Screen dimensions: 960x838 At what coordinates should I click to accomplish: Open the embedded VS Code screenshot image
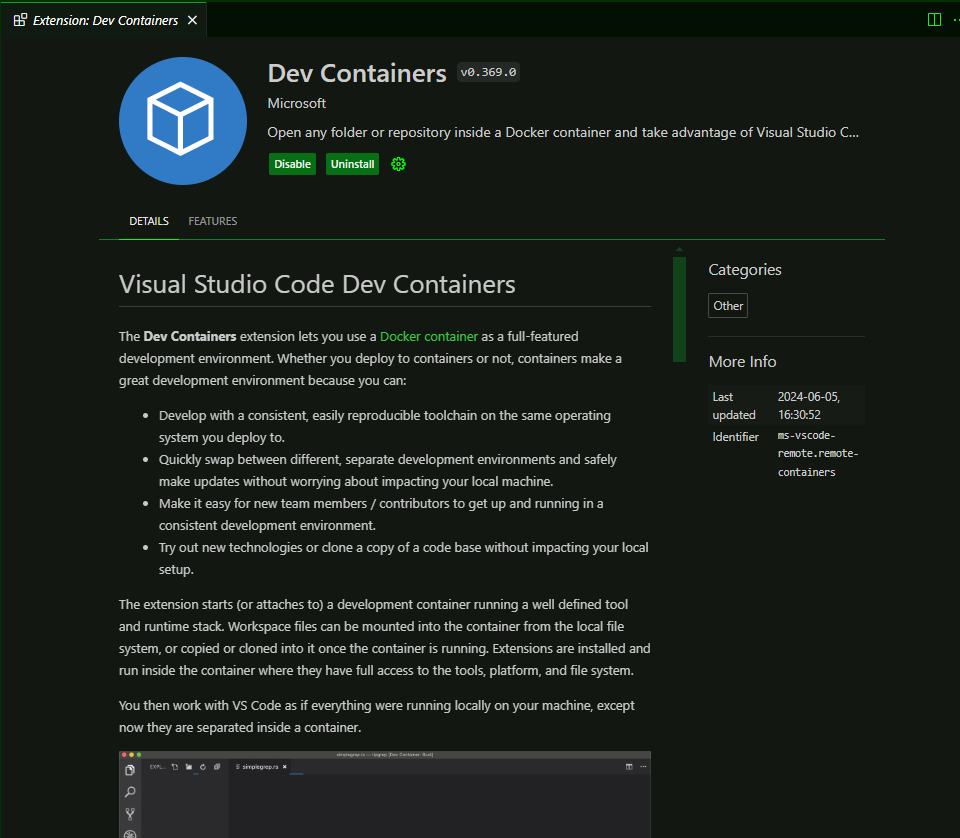click(384, 794)
